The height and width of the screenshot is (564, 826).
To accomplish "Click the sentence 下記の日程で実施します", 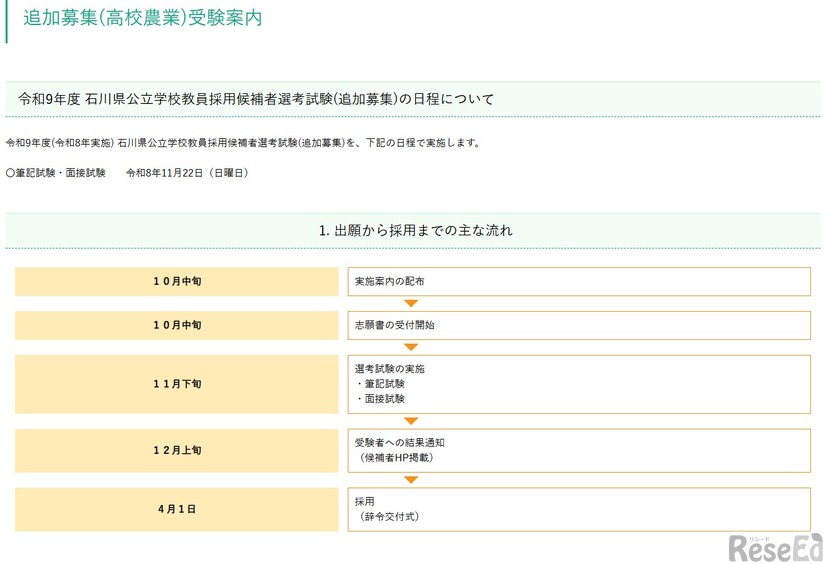I will pos(423,143).
